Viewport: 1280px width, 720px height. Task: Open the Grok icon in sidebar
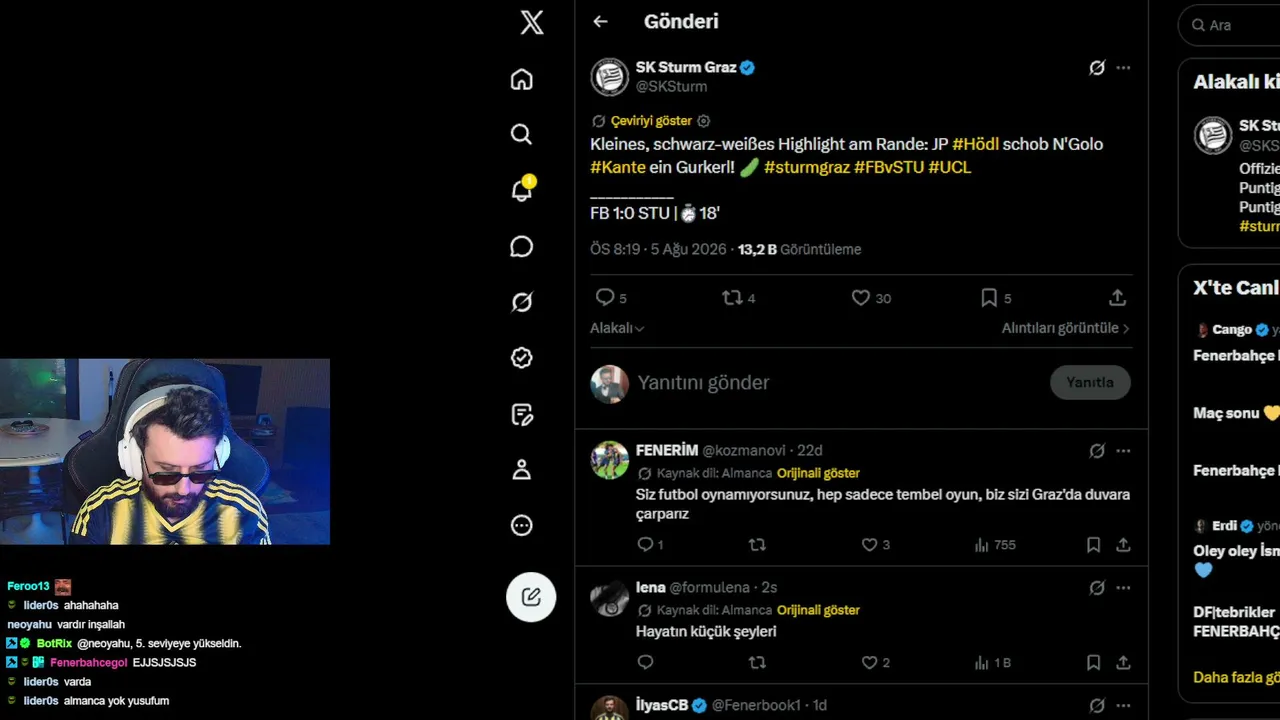522,302
